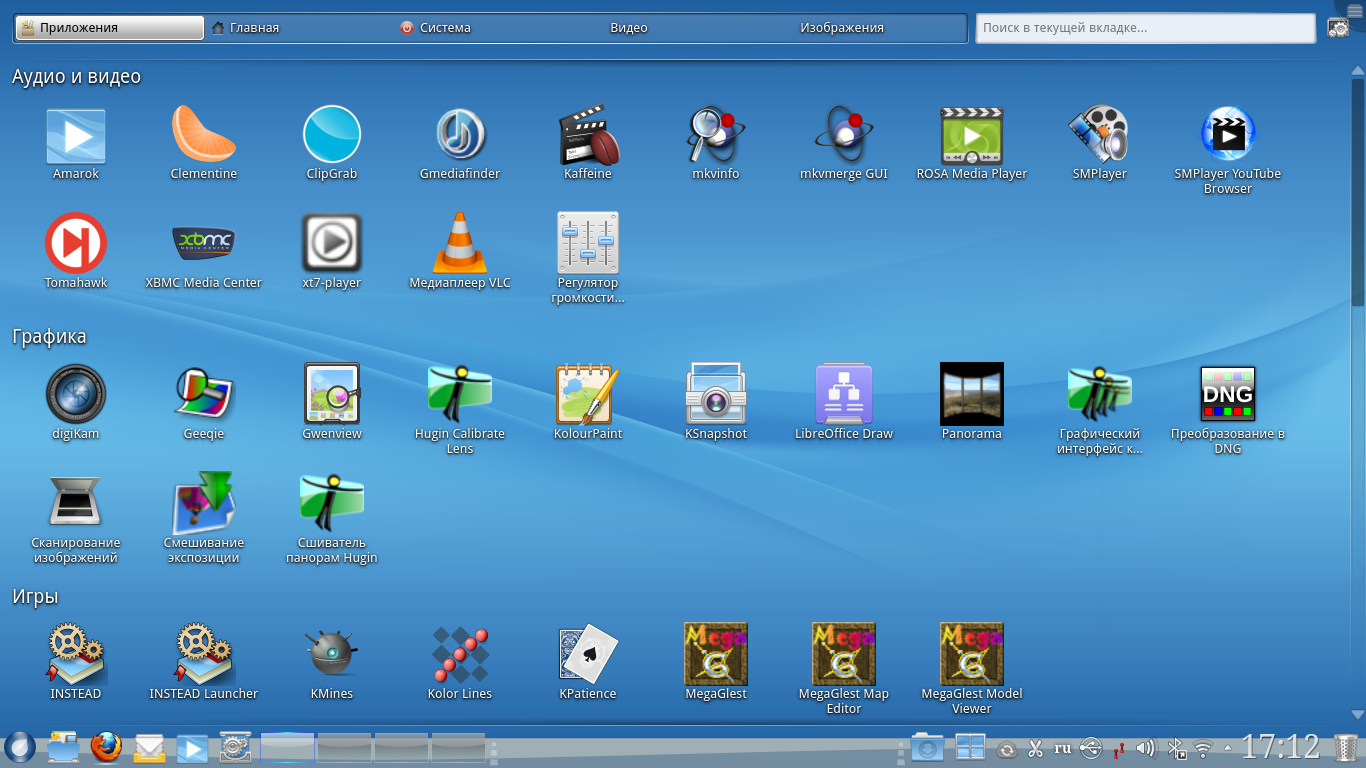Open the volume control in system tray
Image resolution: width=1366 pixels, height=768 pixels.
click(1147, 748)
